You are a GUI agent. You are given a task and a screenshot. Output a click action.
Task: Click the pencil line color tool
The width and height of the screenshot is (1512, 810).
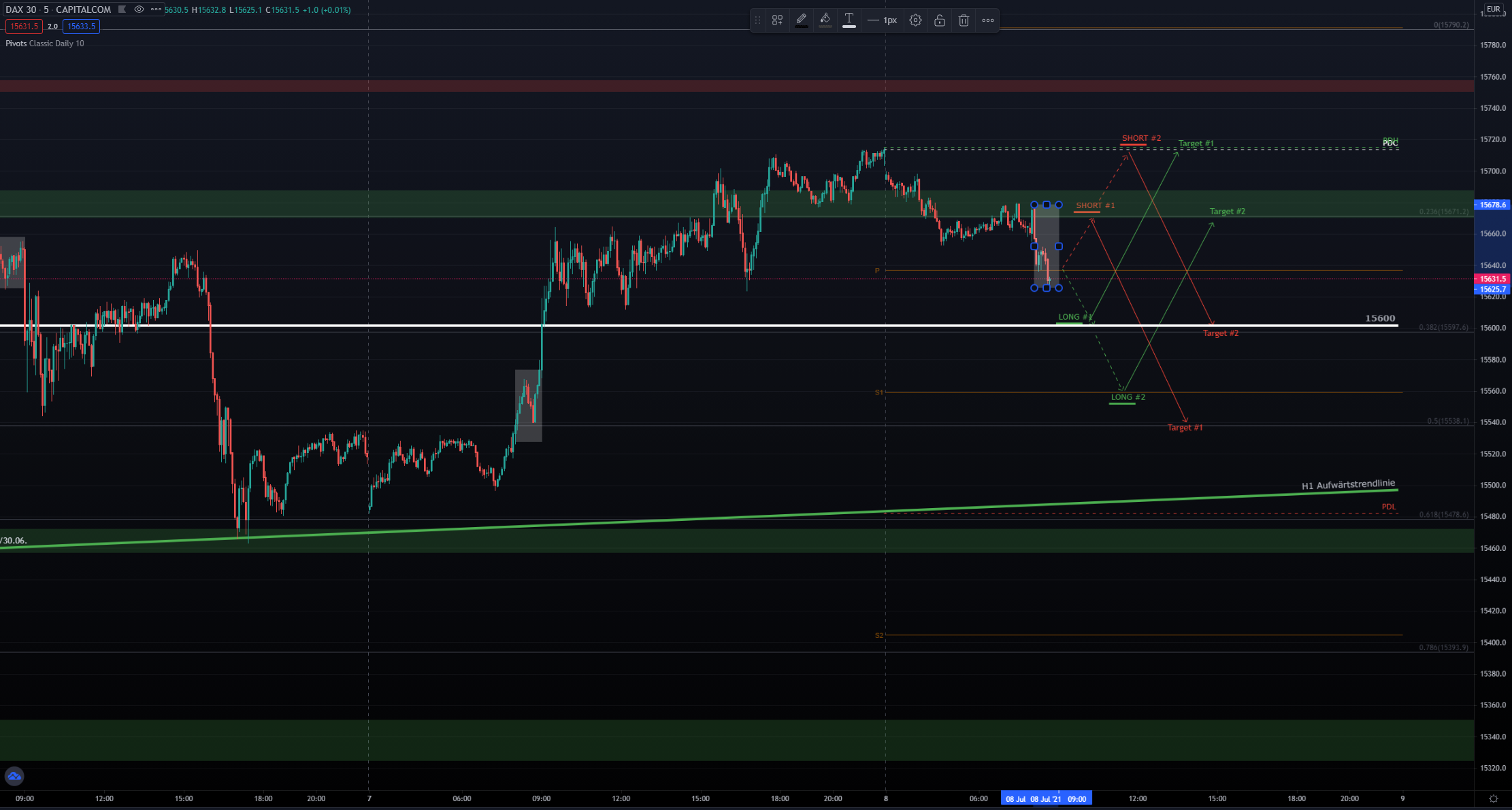(x=801, y=20)
